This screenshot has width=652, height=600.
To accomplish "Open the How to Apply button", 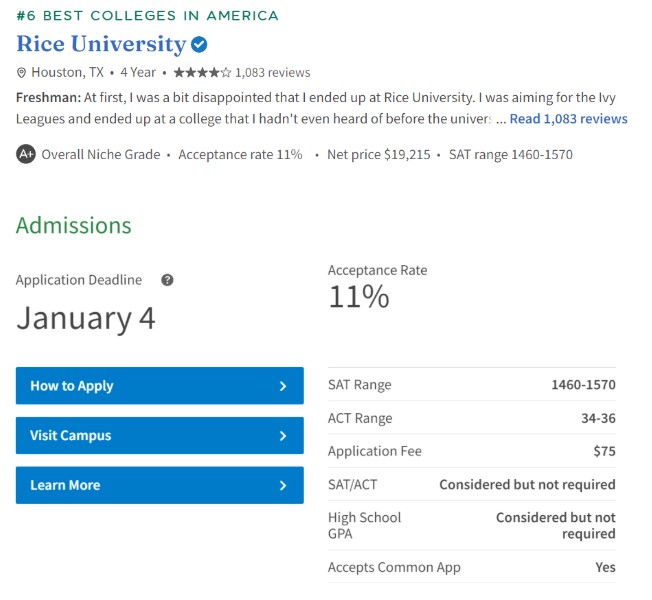I will 160,385.
